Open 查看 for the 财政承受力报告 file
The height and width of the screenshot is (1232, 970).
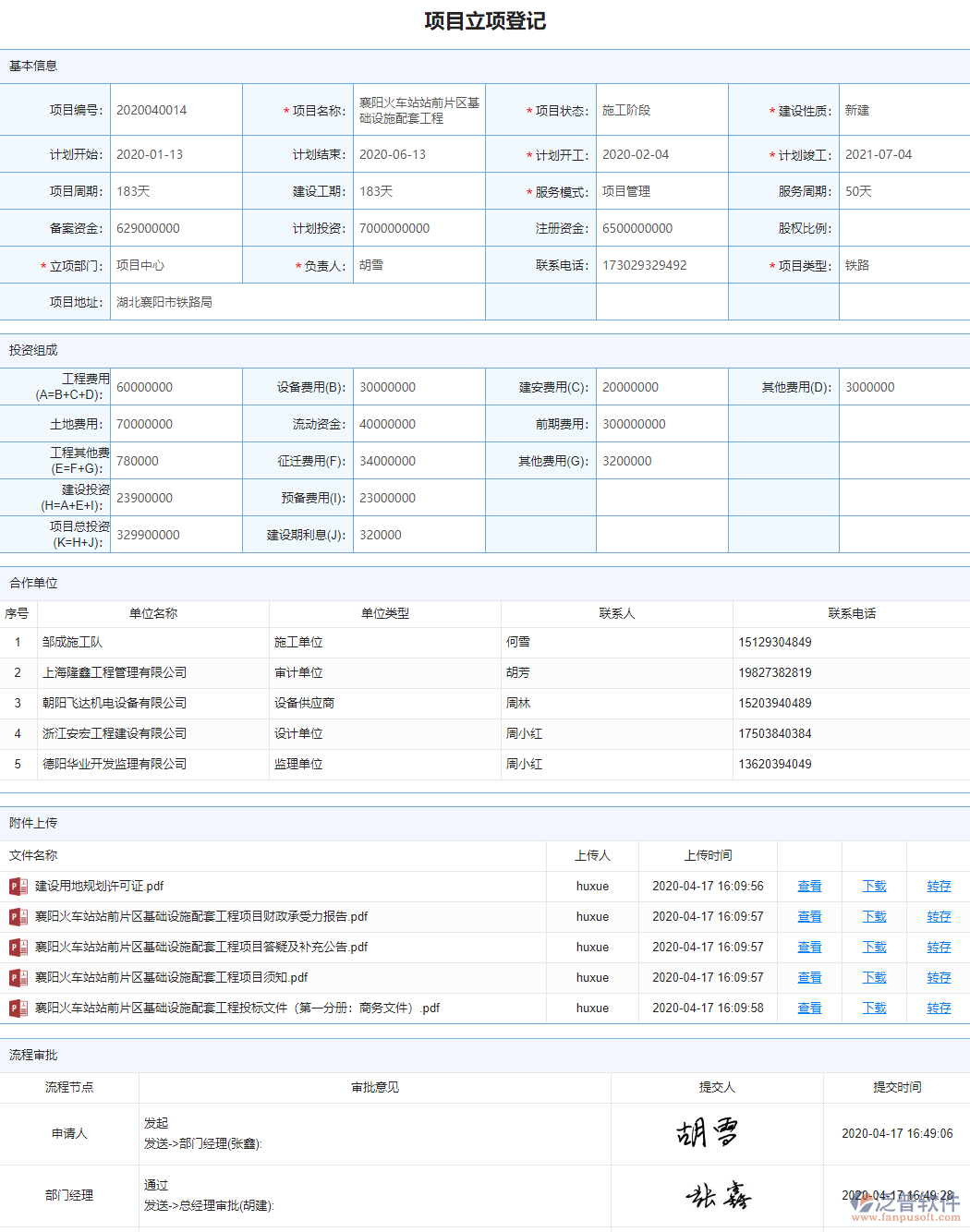(x=808, y=916)
